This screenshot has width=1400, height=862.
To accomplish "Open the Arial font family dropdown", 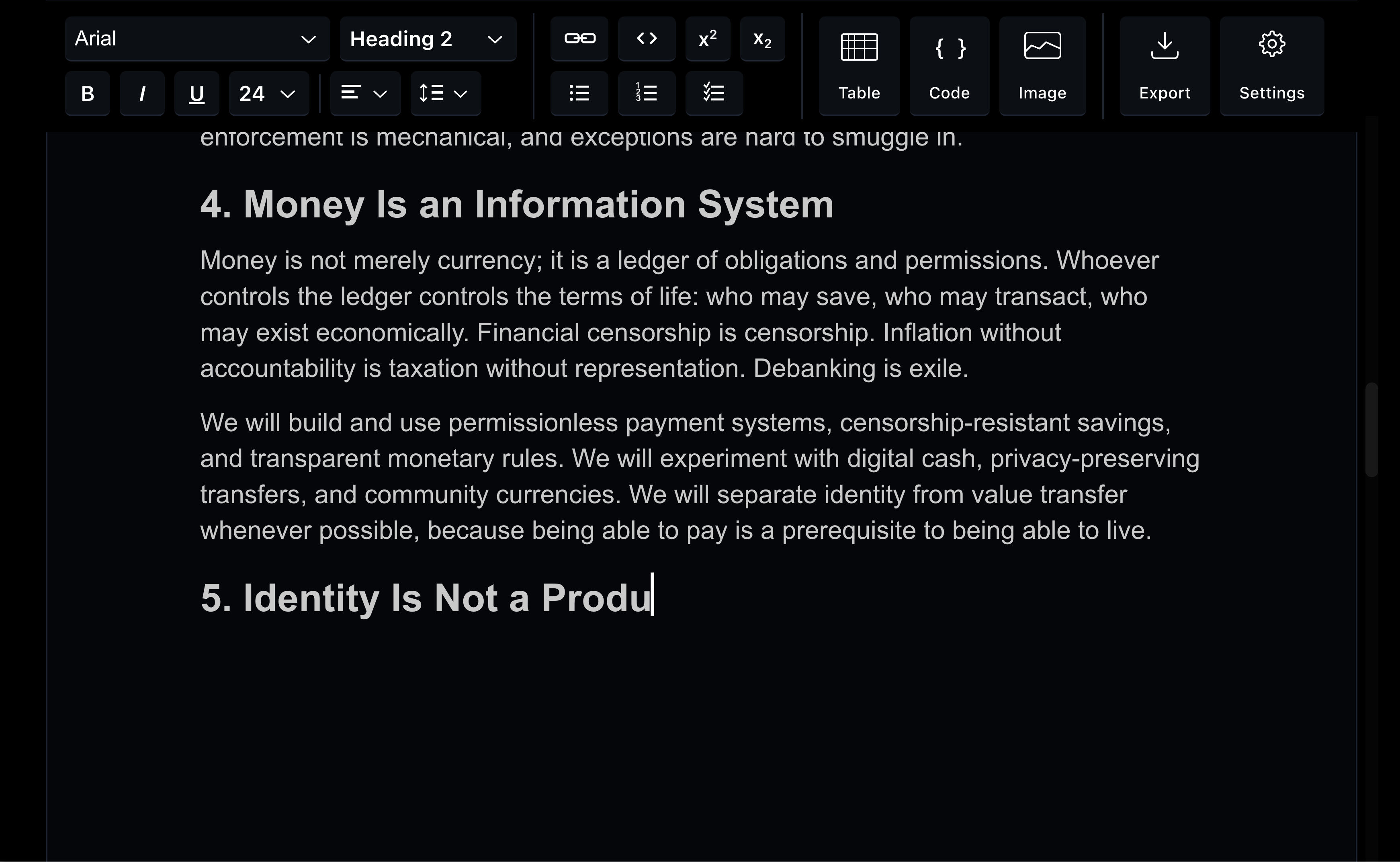I will click(197, 39).
